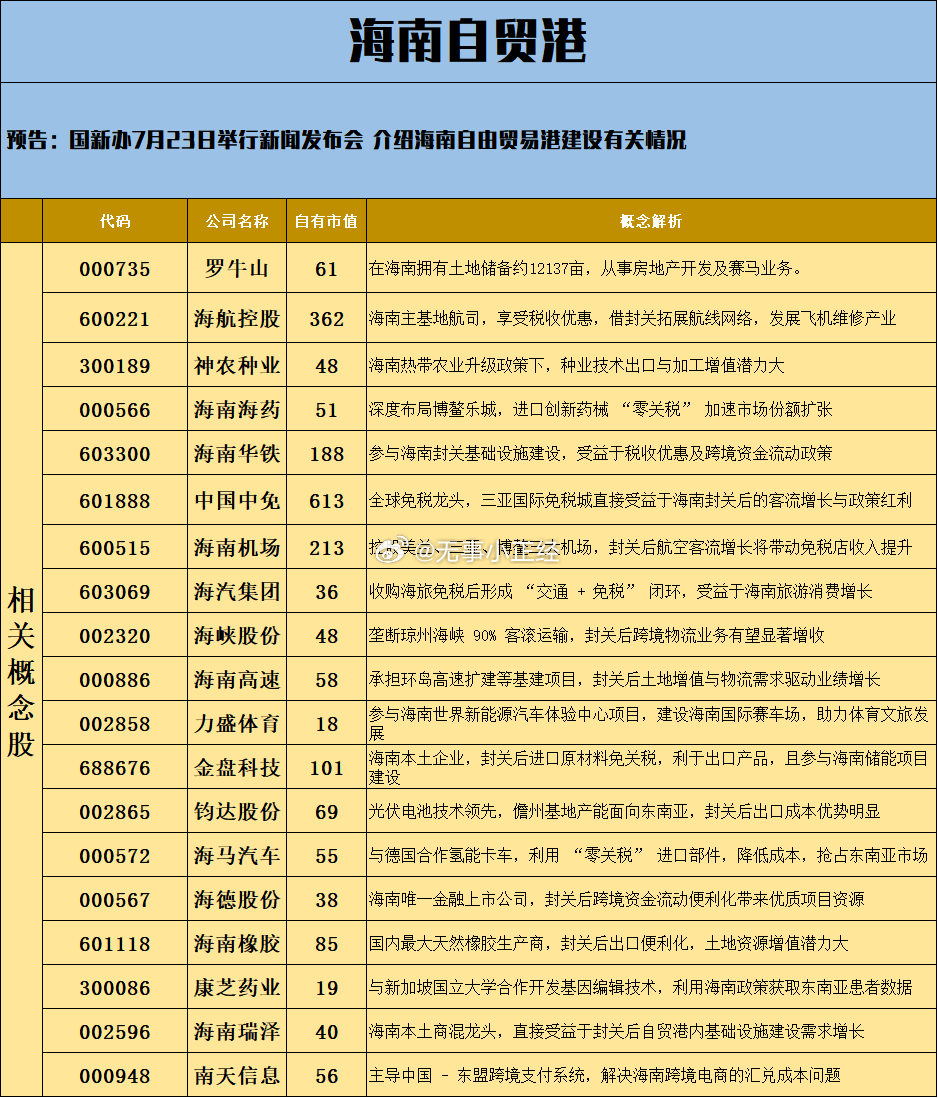
Task: Select stock code 300086
Action: 115,989
